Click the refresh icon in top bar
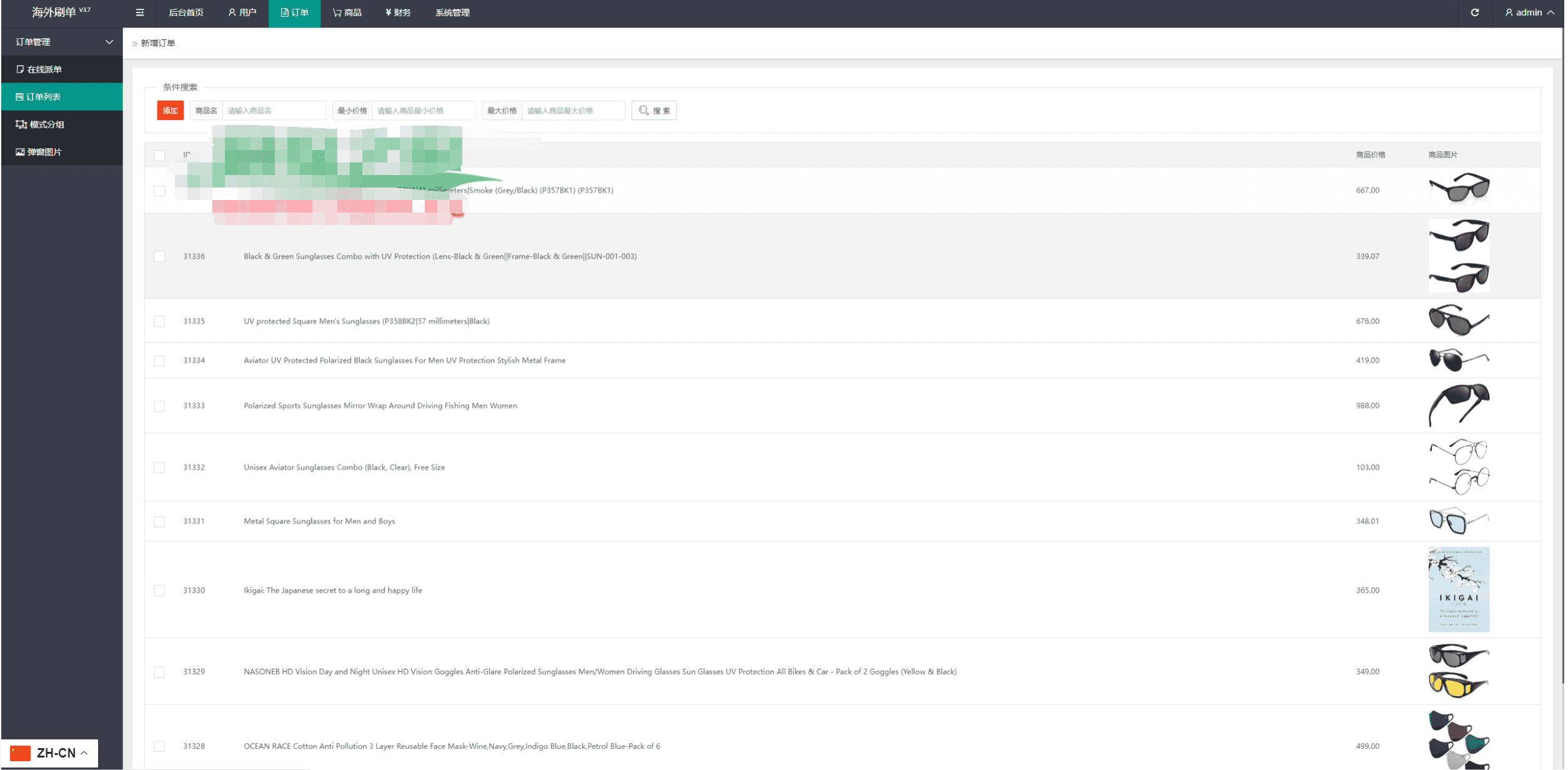The image size is (1568, 770). click(x=1475, y=12)
